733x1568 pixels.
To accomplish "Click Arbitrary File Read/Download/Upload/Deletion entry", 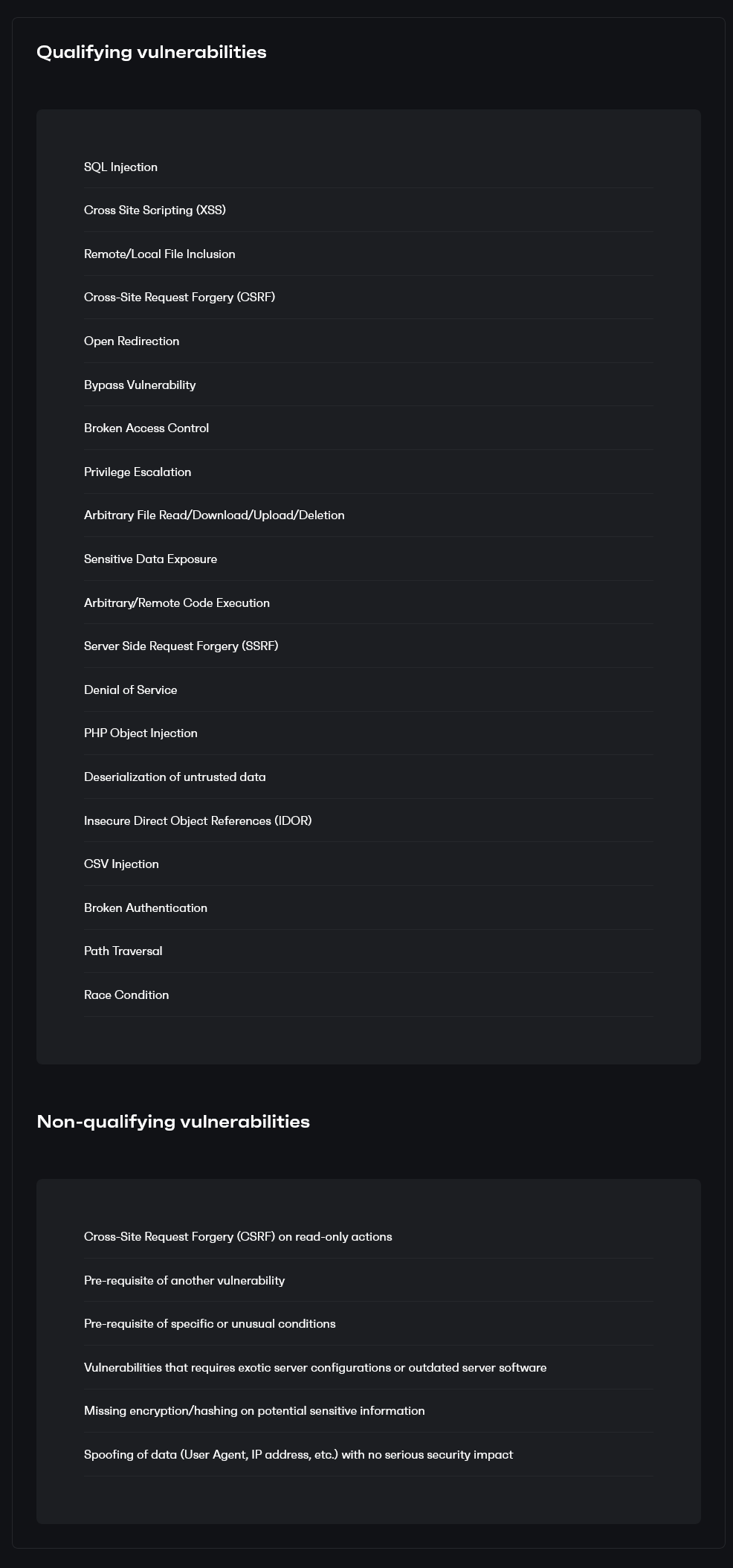I will pos(369,515).
